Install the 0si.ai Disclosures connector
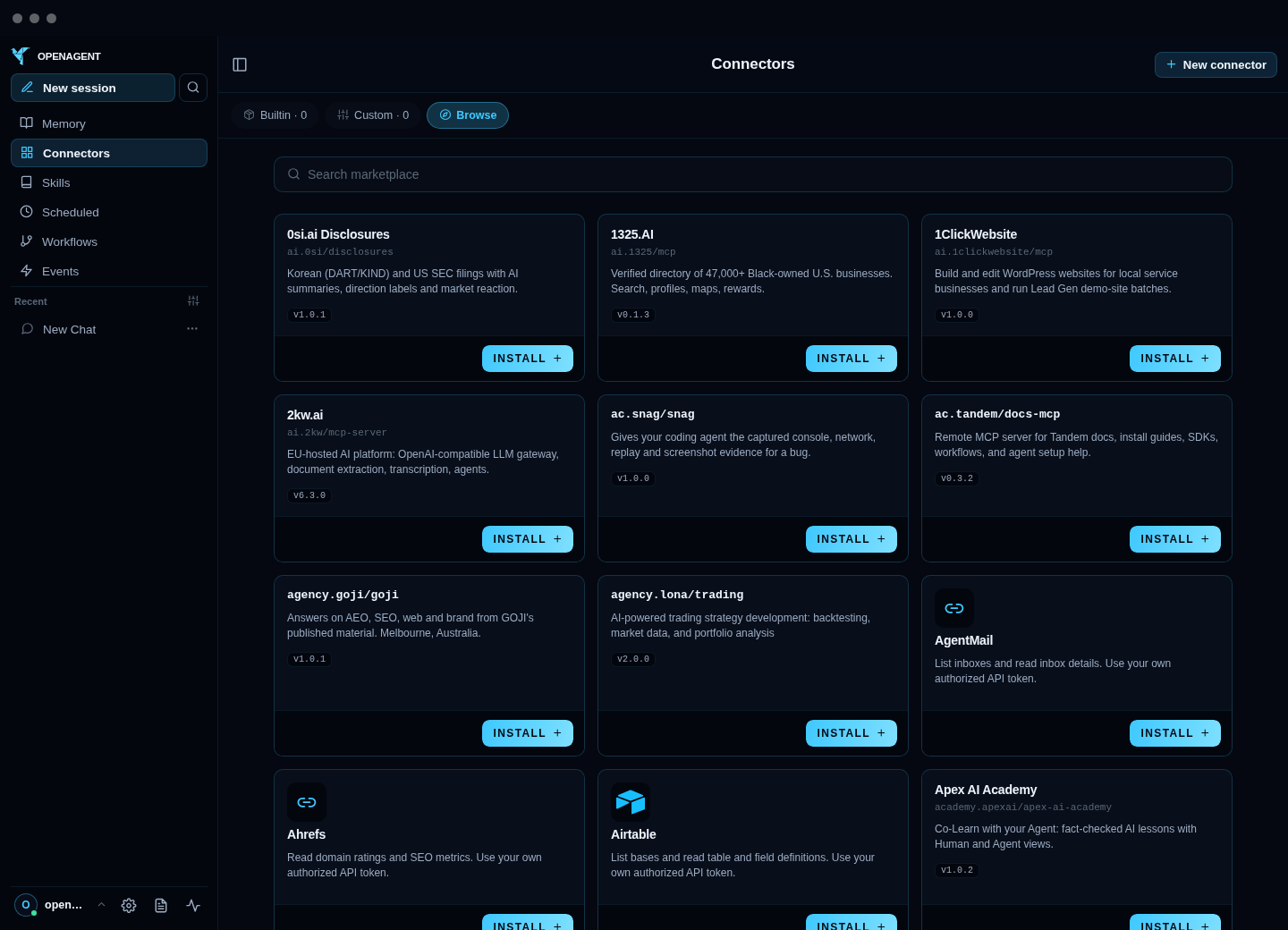The width and height of the screenshot is (1288, 930). tap(528, 359)
